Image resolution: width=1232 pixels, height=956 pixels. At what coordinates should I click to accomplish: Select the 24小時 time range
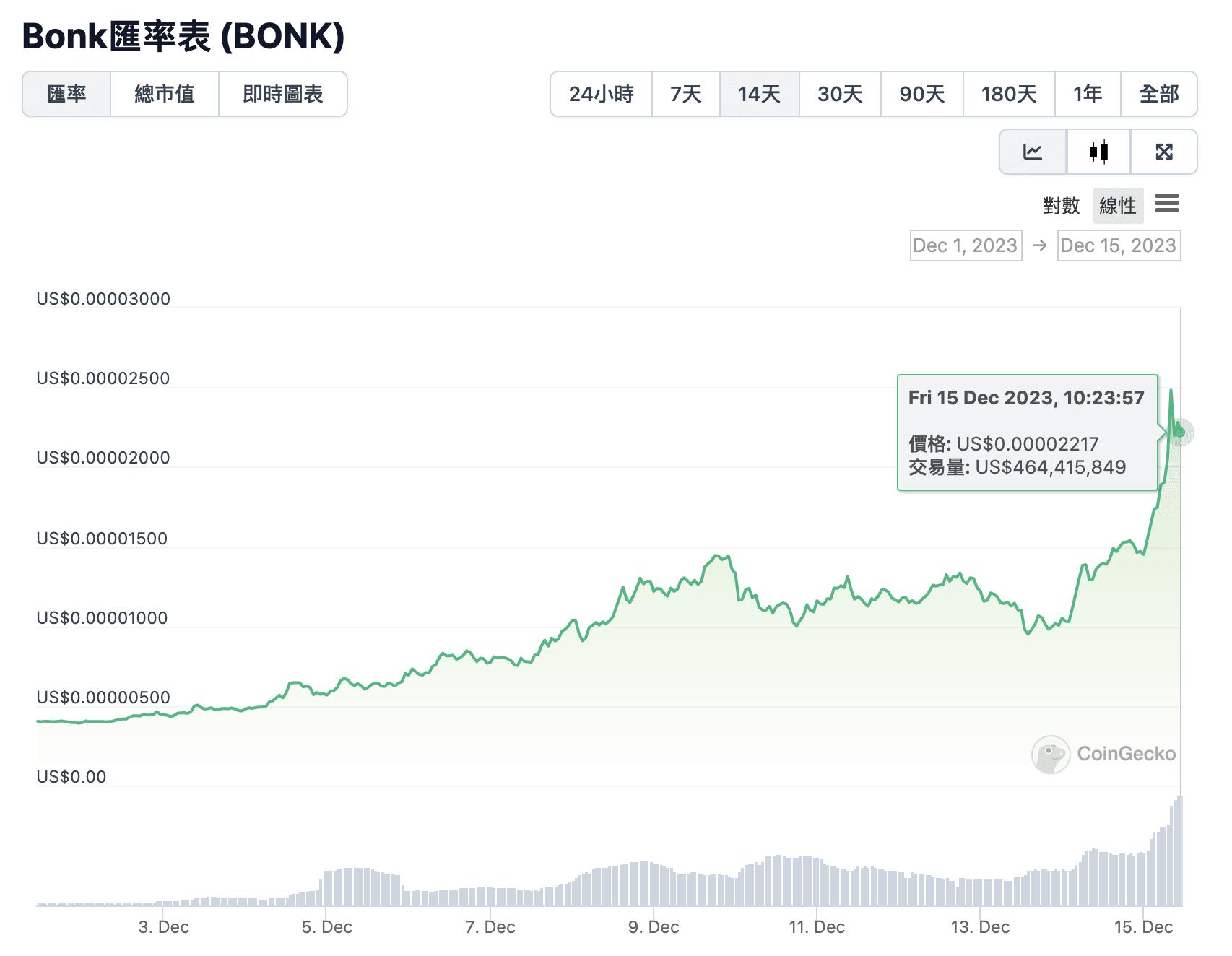602,94
